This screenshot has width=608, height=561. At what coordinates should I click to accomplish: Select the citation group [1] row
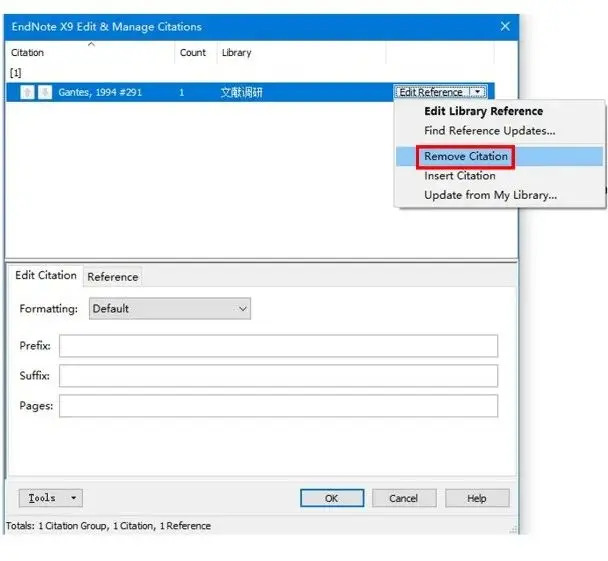tap(16, 73)
